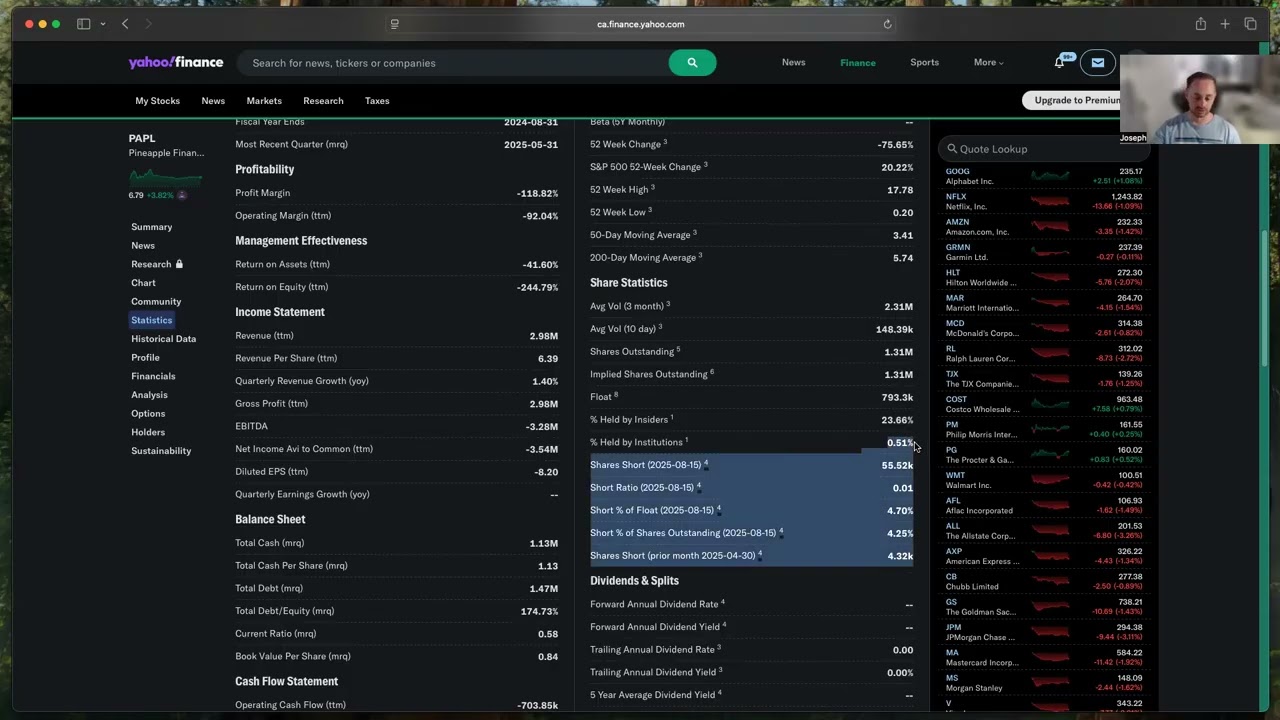Viewport: 1280px width, 720px height.
Task: Go to Markets navigation item
Action: pos(264,101)
